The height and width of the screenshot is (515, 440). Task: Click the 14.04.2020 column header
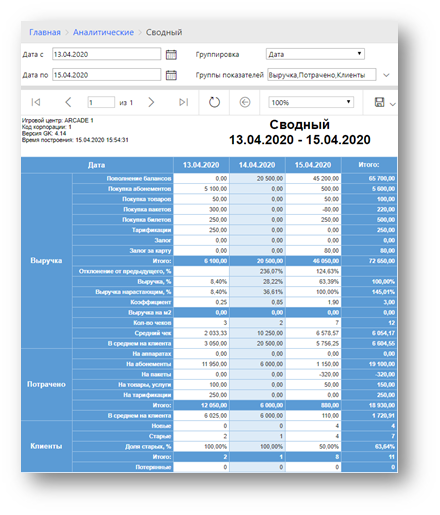coord(257,165)
